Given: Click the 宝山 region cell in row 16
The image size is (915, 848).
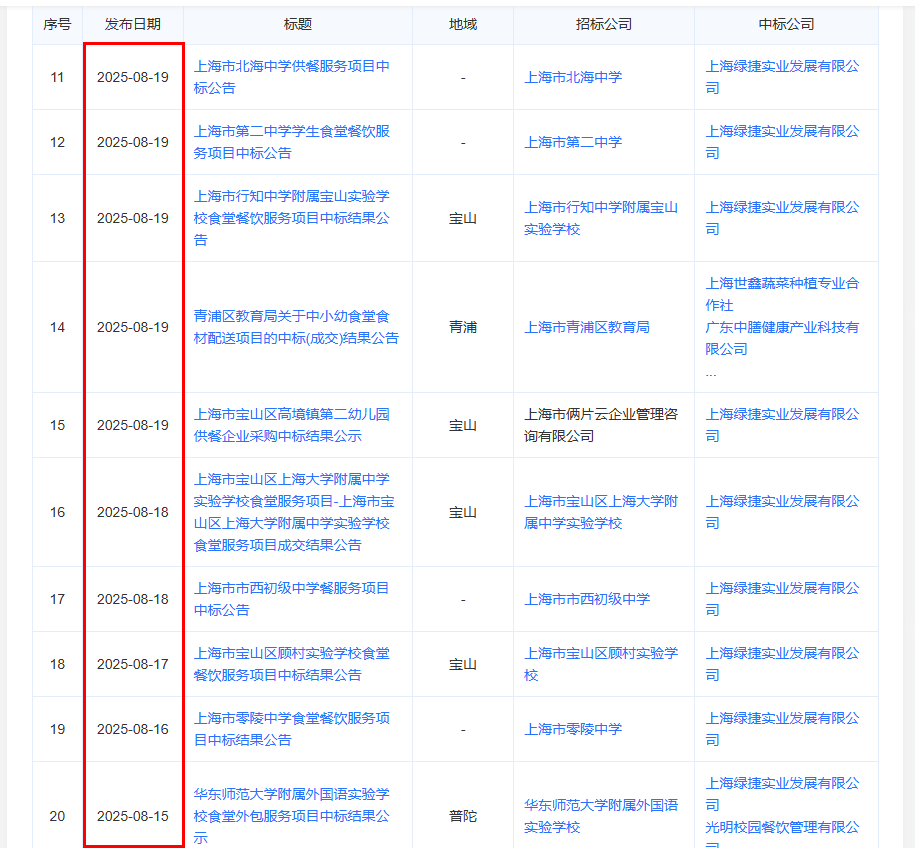Looking at the screenshot, I should click(x=463, y=512).
